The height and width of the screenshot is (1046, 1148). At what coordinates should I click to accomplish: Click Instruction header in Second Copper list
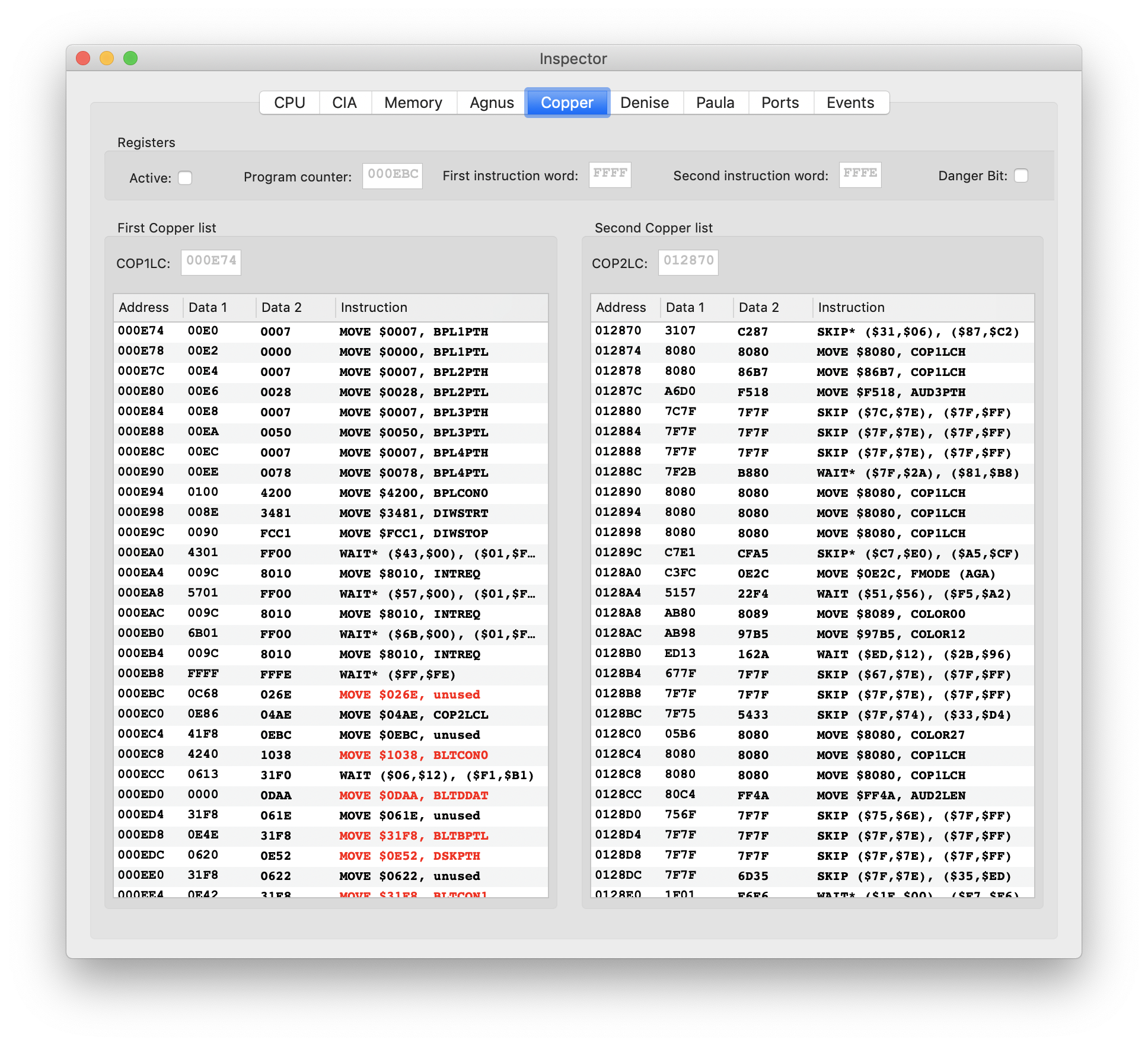(x=923, y=307)
